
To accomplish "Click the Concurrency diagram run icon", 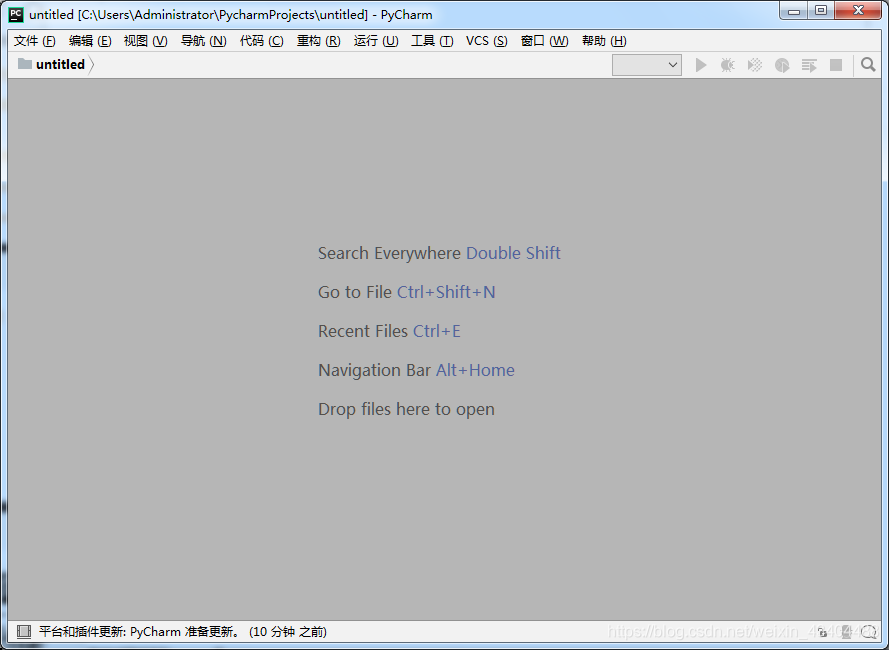I will pos(809,65).
